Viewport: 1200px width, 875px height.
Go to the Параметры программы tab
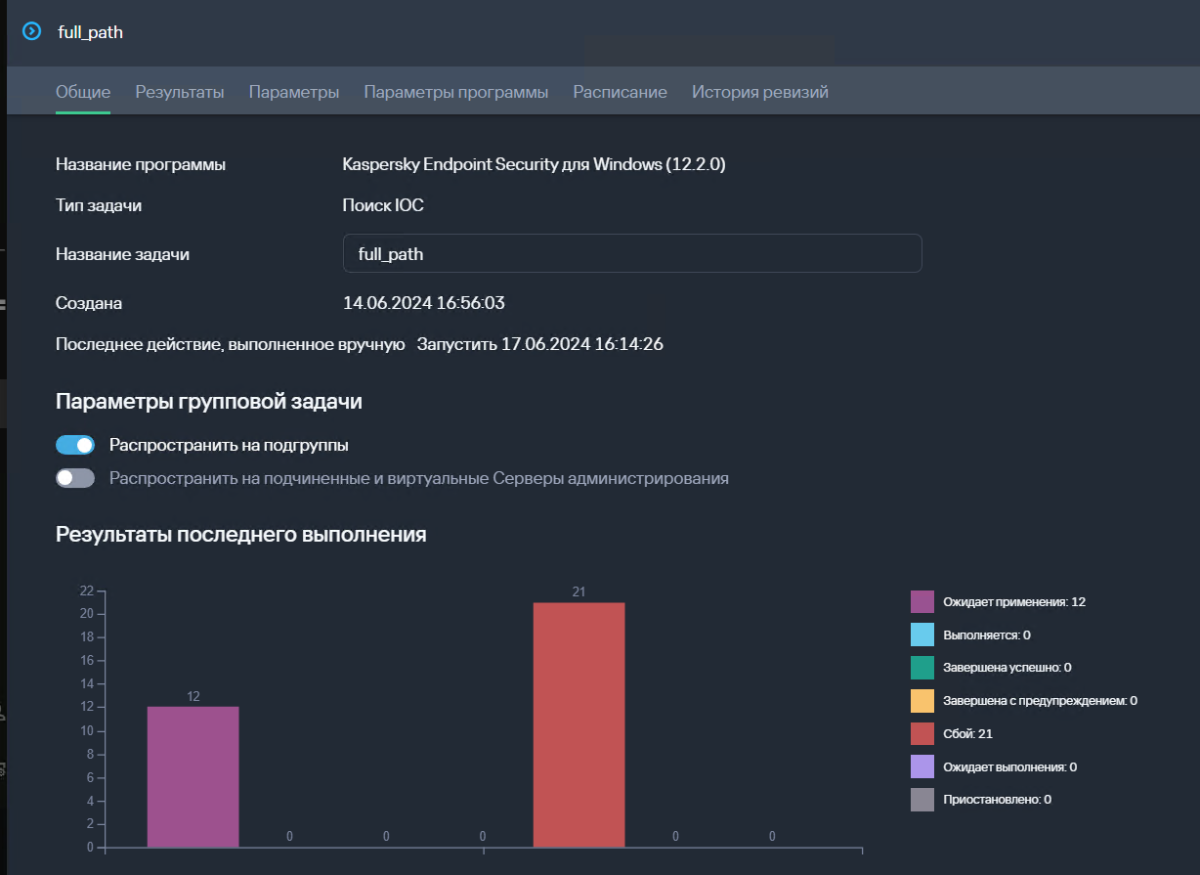456,92
